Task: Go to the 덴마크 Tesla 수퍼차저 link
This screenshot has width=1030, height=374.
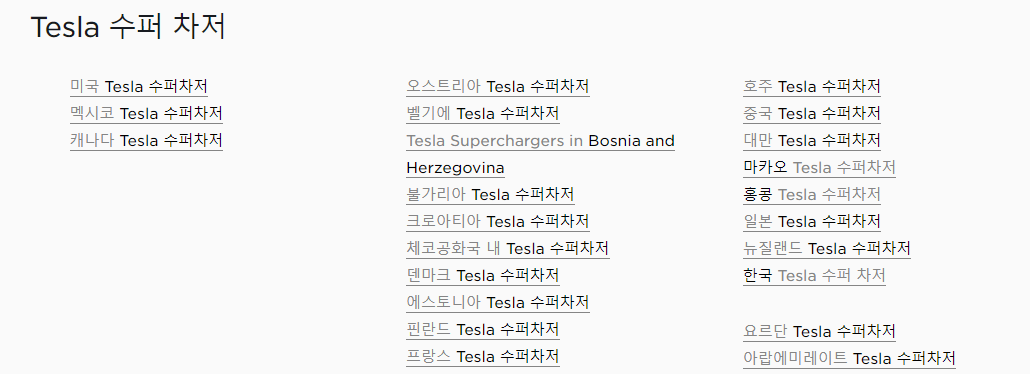Action: click(x=483, y=275)
